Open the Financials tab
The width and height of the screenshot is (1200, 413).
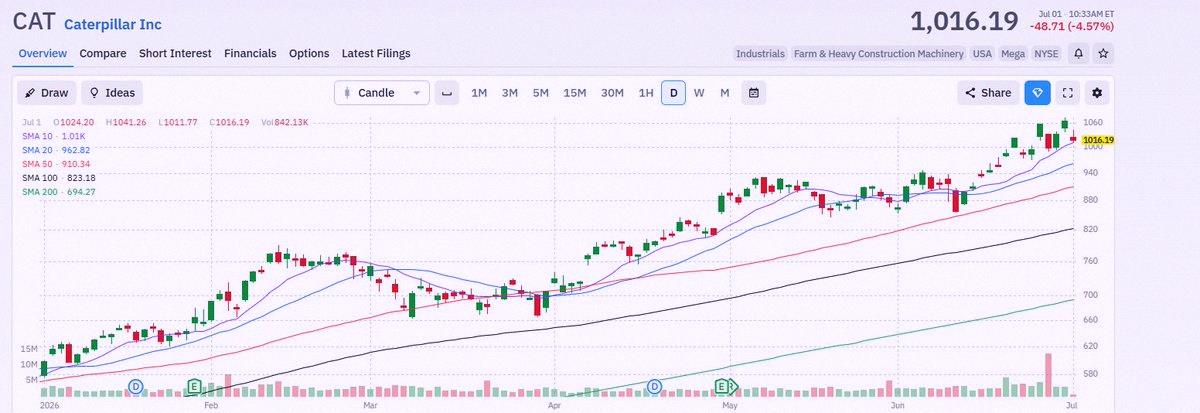250,53
